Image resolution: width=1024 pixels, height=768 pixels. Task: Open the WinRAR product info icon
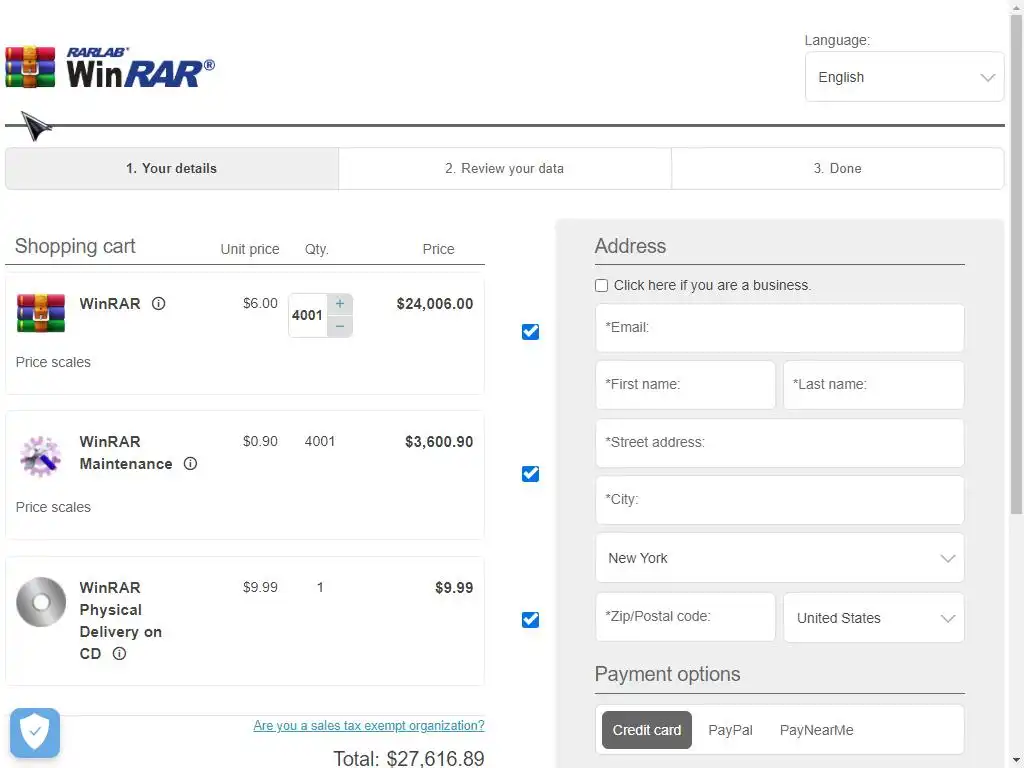(159, 304)
